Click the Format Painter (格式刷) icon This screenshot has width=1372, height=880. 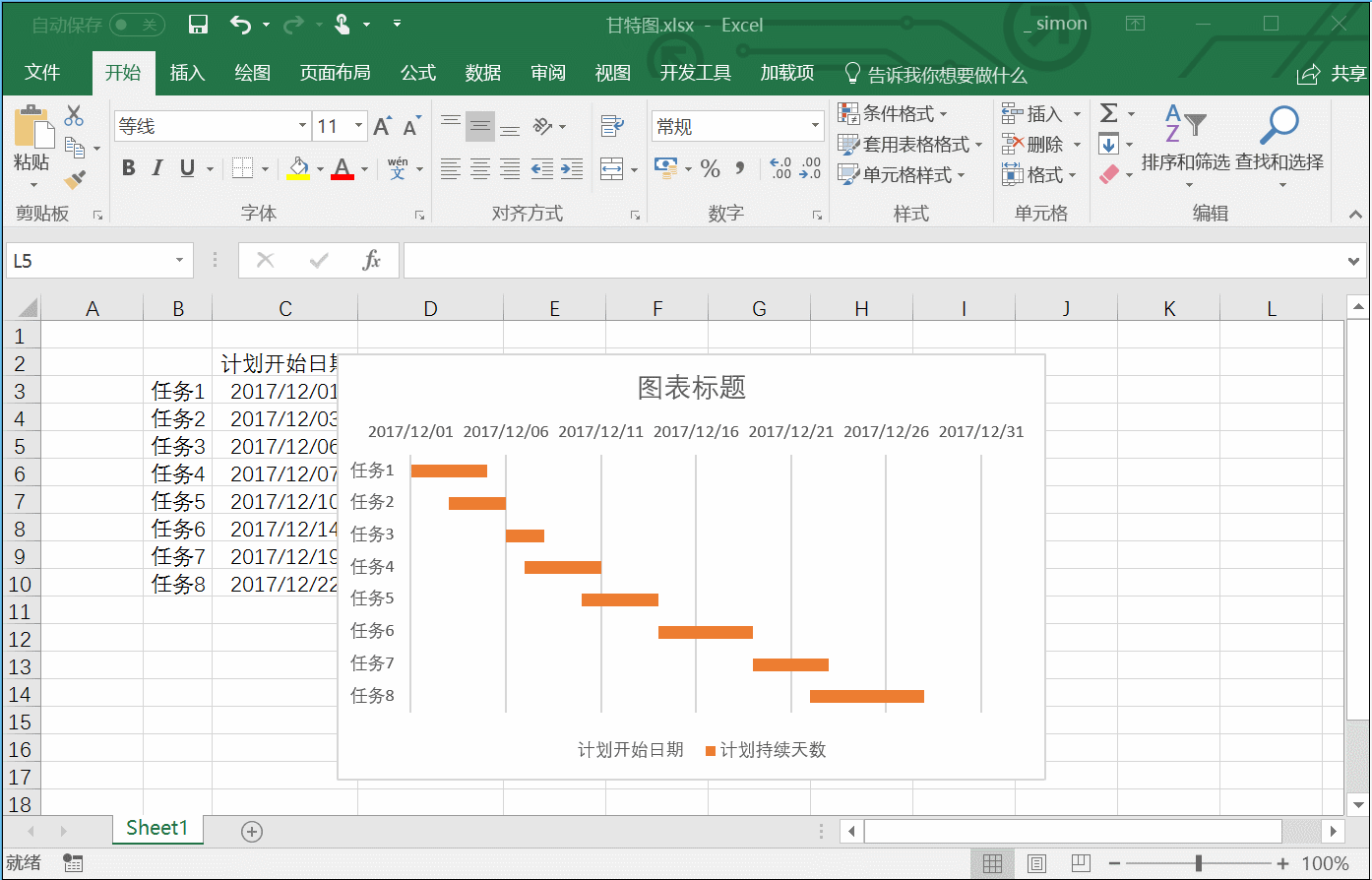tap(74, 180)
